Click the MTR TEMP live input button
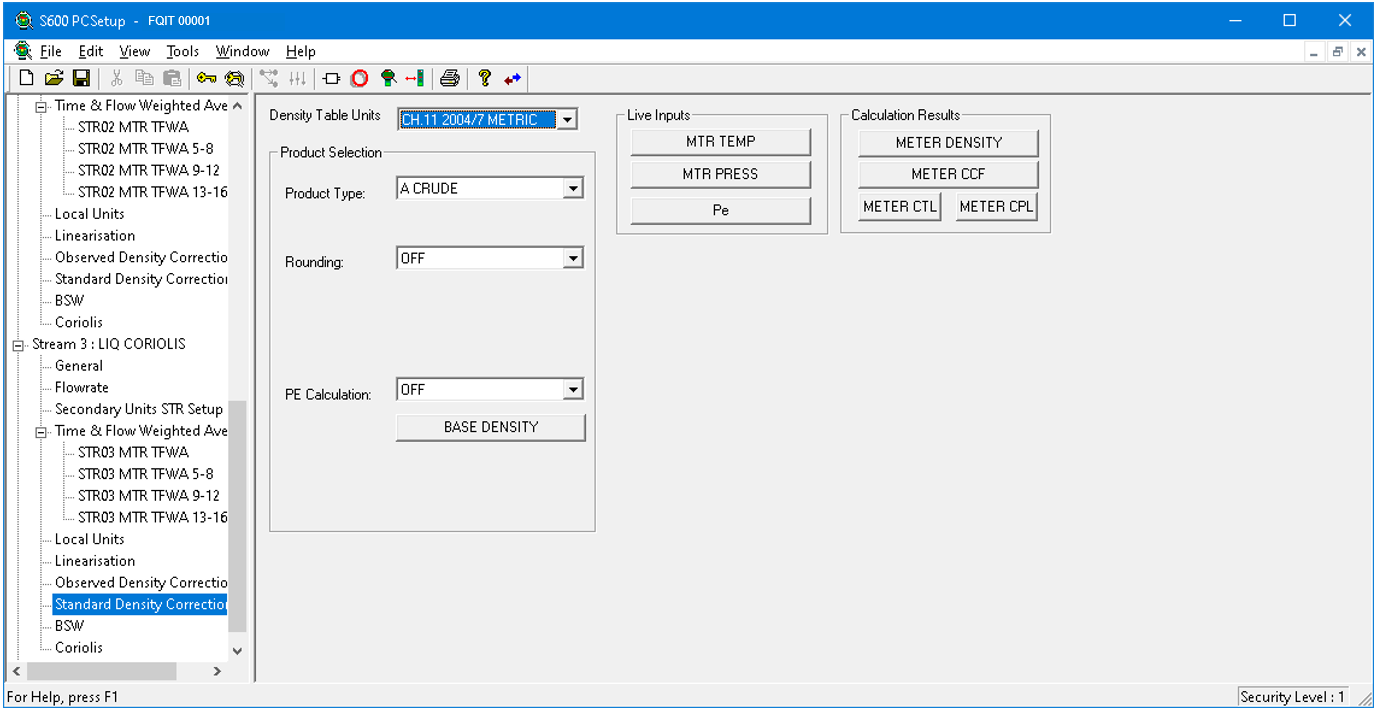Screen dimensions: 1380x712 point(721,142)
